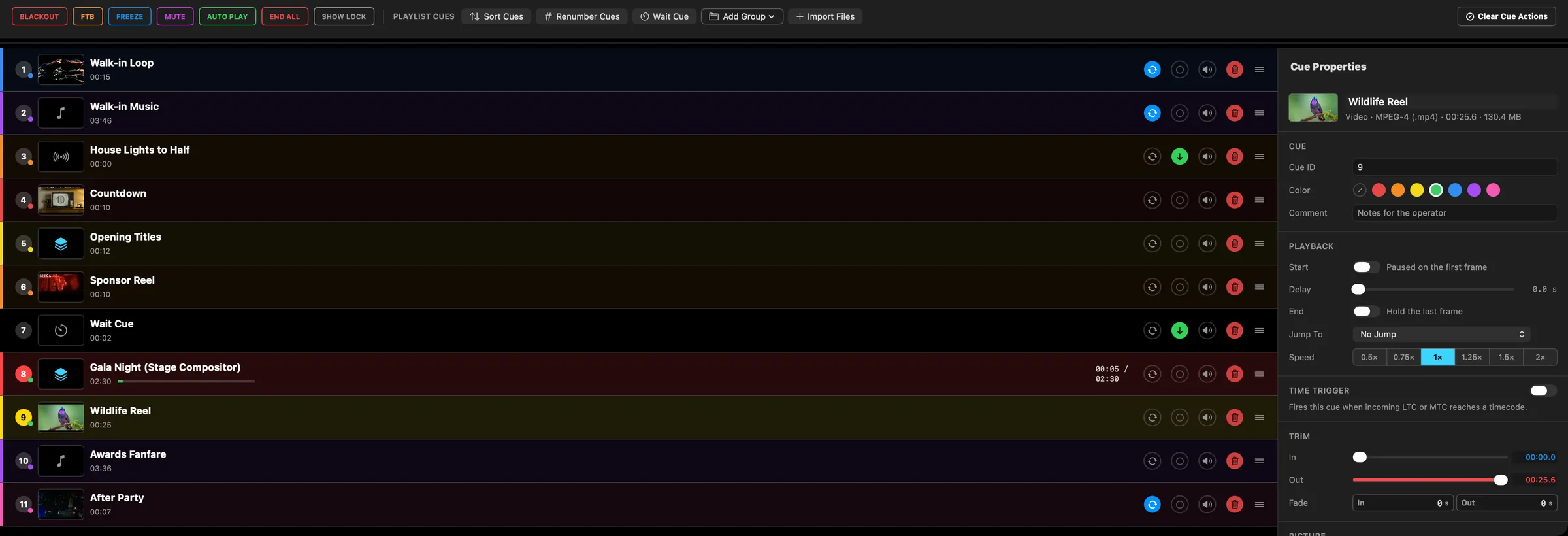Image resolution: width=1568 pixels, height=536 pixels.
Task: Click the Trim Out slider handle
Action: pos(1501,480)
